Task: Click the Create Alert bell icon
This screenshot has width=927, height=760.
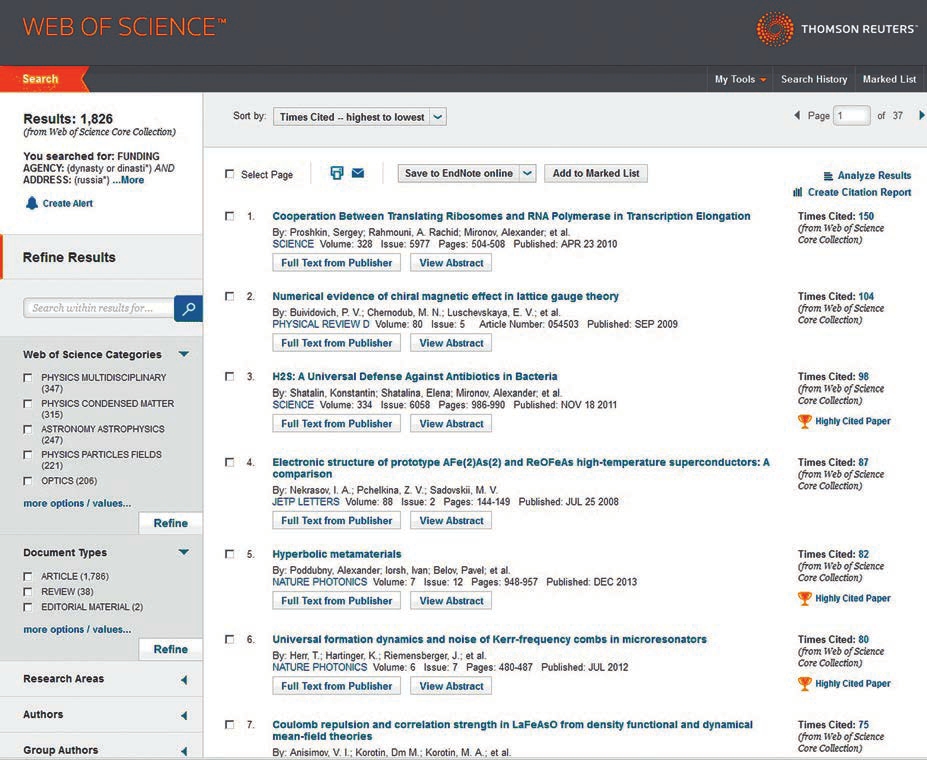Action: [31, 203]
